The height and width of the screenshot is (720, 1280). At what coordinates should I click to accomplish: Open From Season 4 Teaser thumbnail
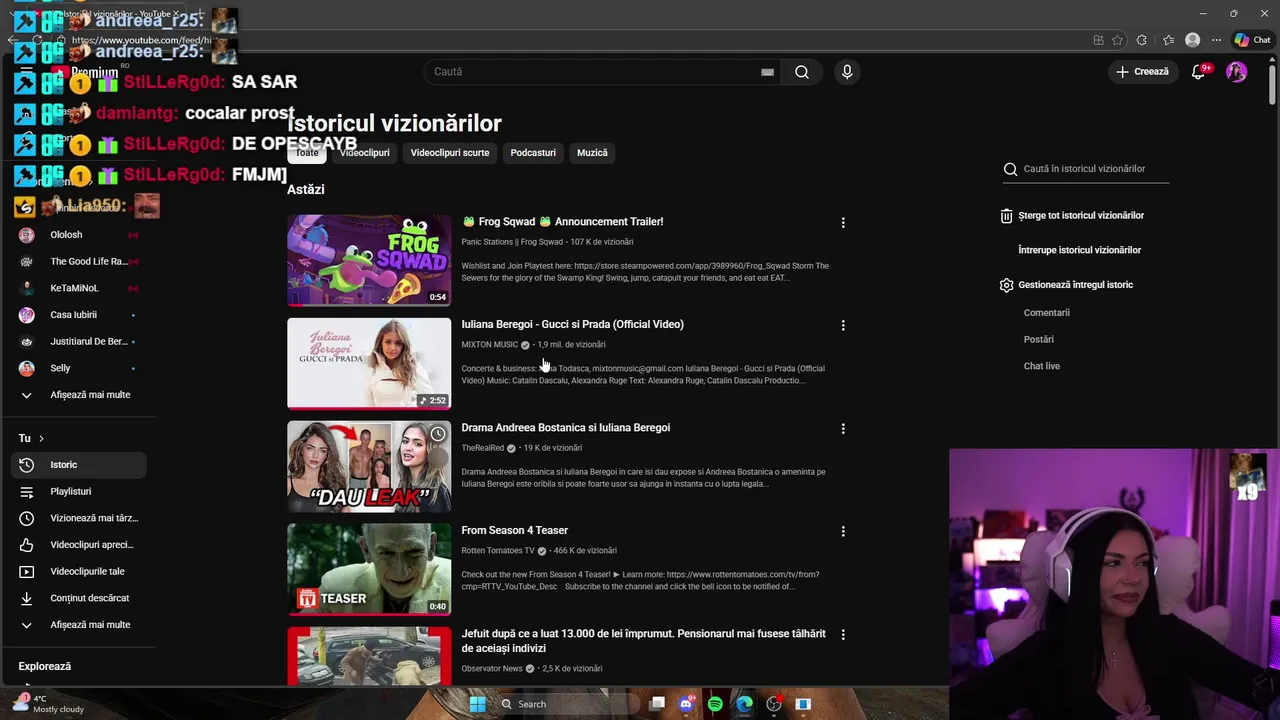[x=369, y=569]
